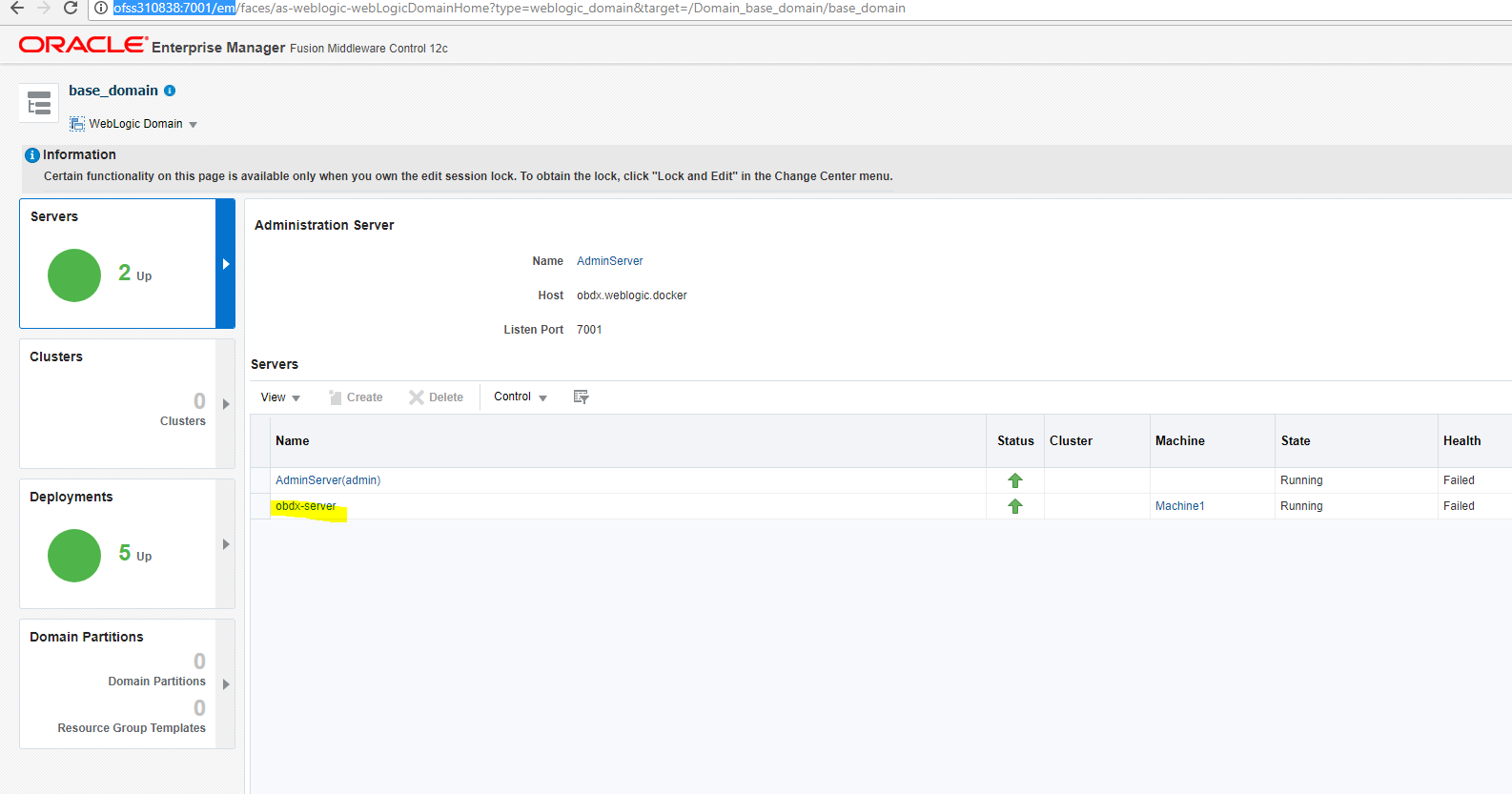
Task: Click the Domain Partitions count label
Action: pos(156,682)
